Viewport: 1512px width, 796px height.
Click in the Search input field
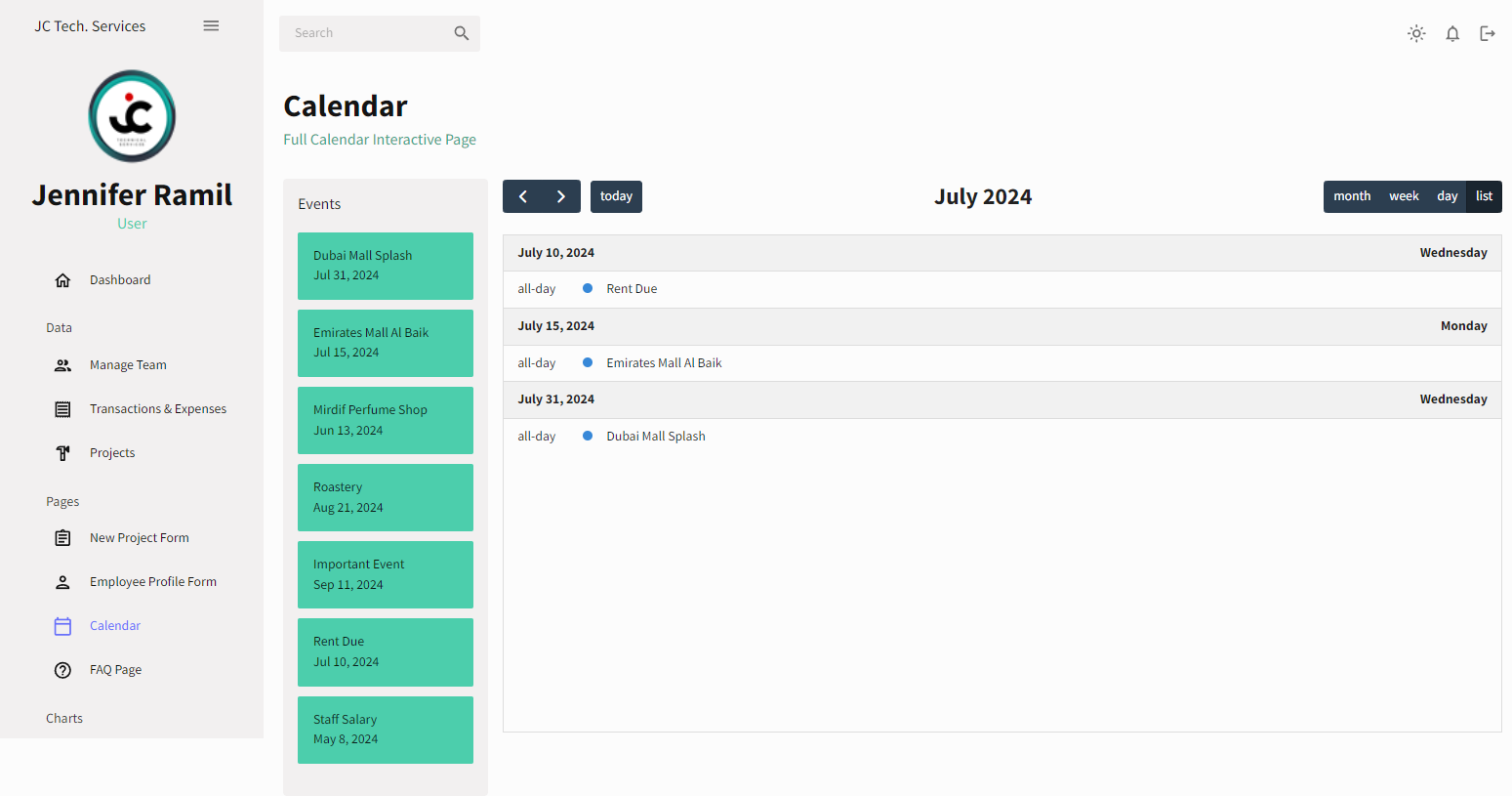click(x=366, y=33)
